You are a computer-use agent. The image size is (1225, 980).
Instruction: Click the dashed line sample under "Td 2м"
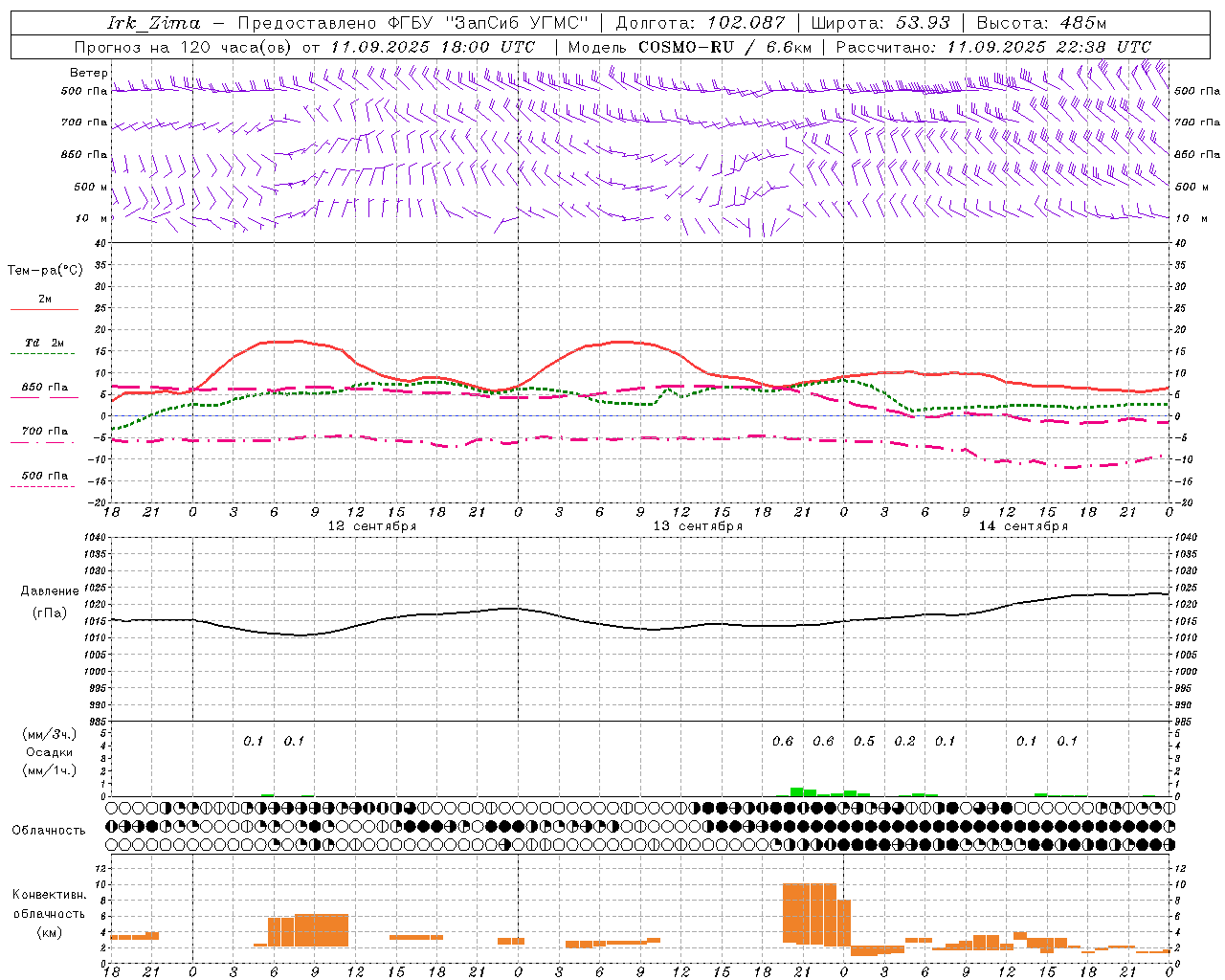(42, 354)
